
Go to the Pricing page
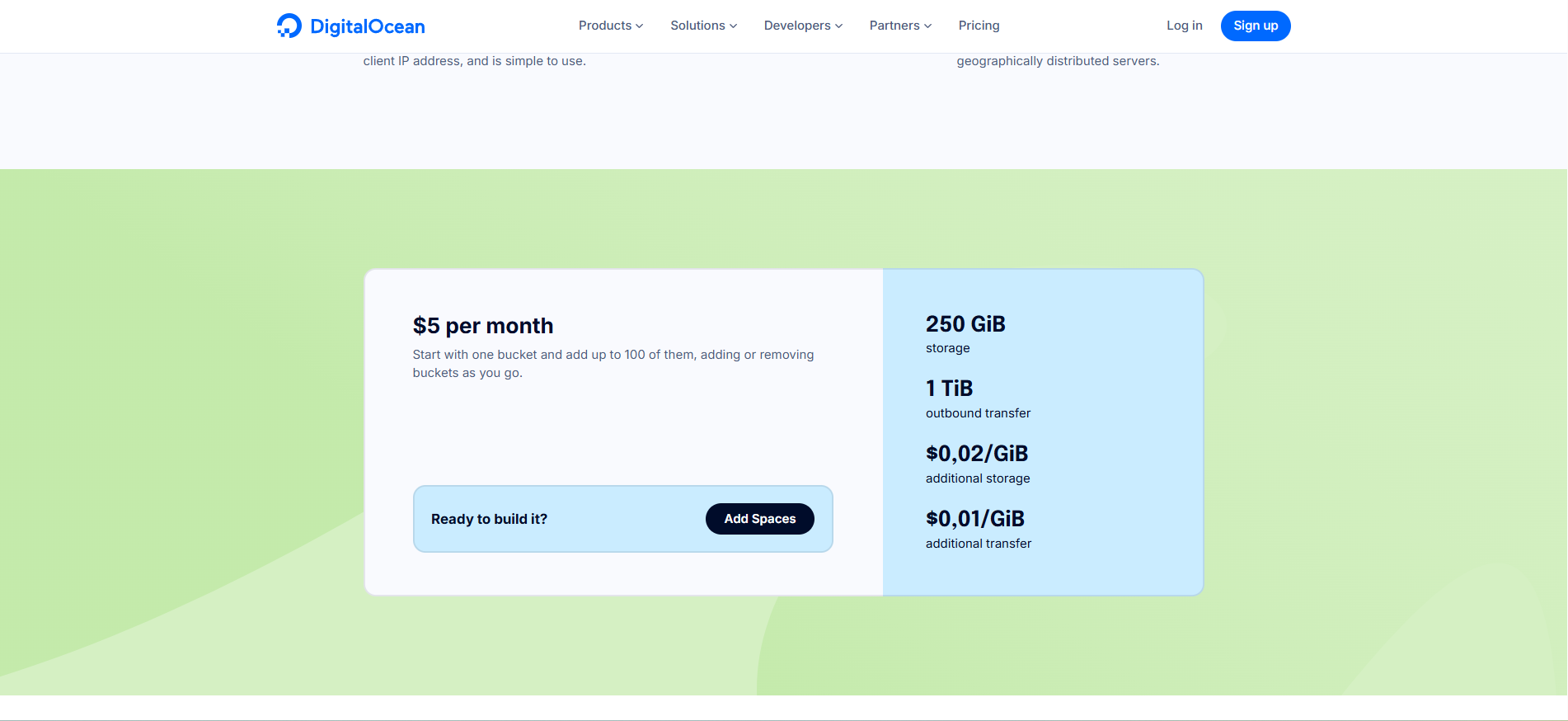tap(979, 26)
